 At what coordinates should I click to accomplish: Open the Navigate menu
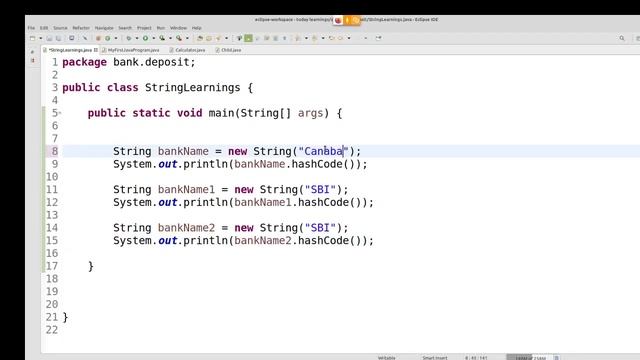tap(104, 28)
